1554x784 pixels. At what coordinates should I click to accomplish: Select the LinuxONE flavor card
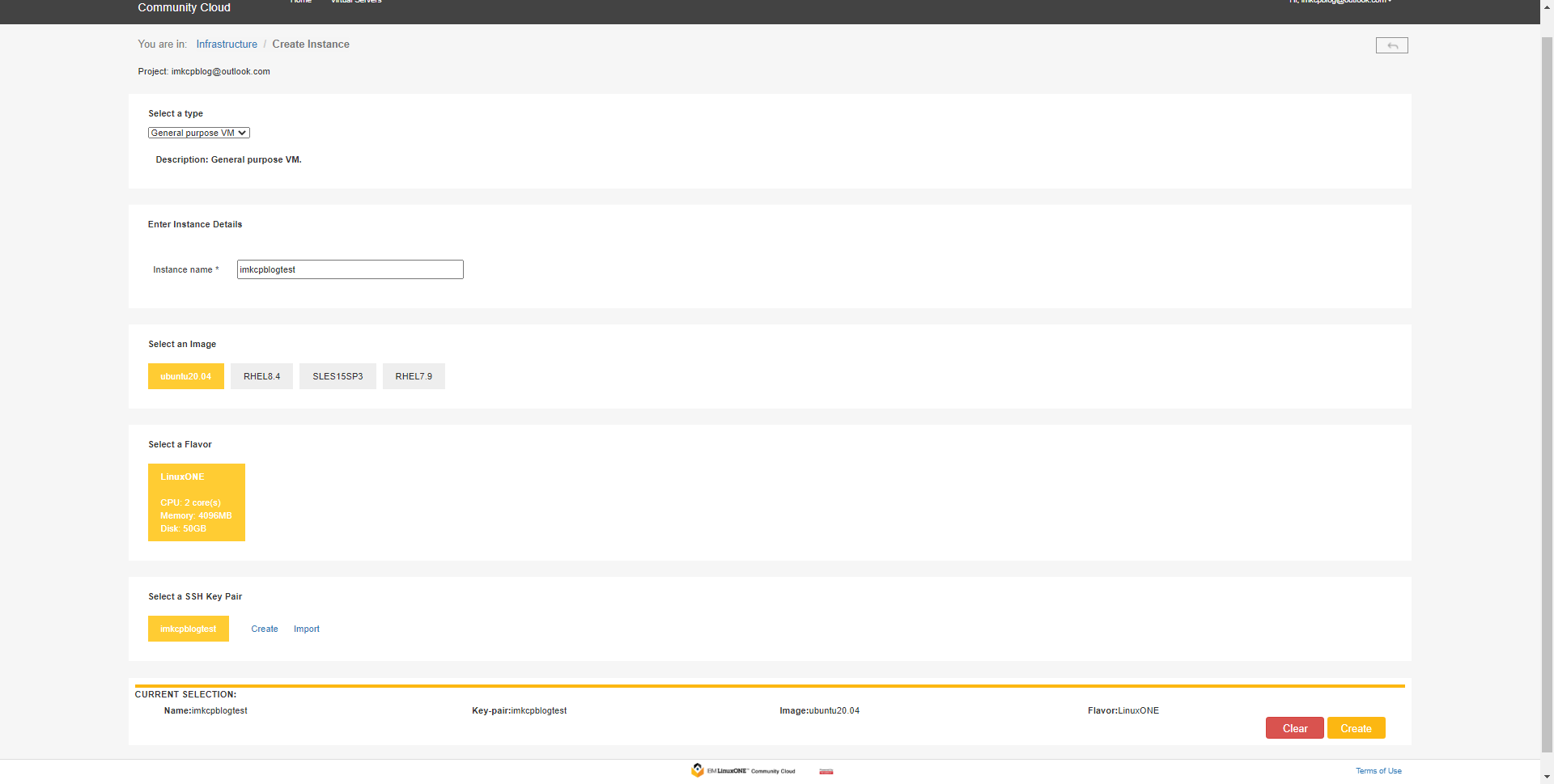click(x=197, y=502)
